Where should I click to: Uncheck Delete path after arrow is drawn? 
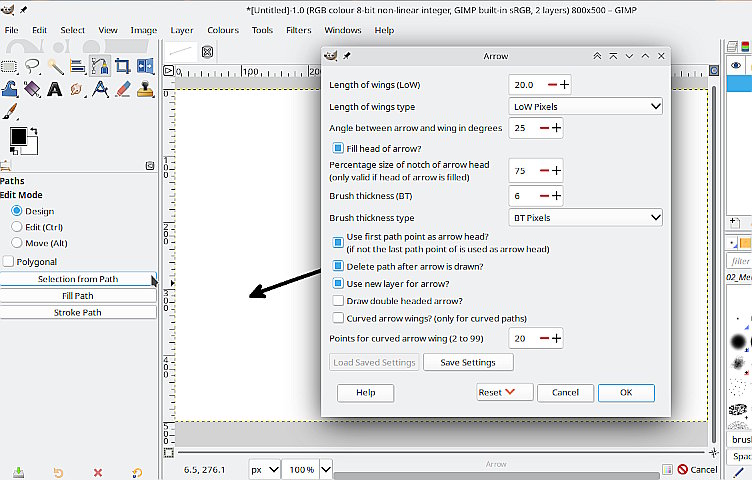click(338, 266)
